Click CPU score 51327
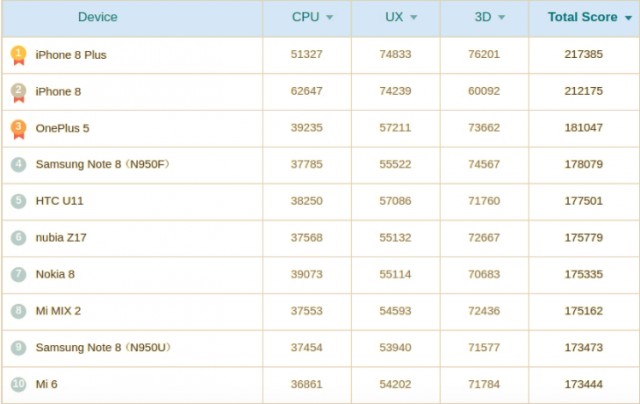 pos(307,54)
